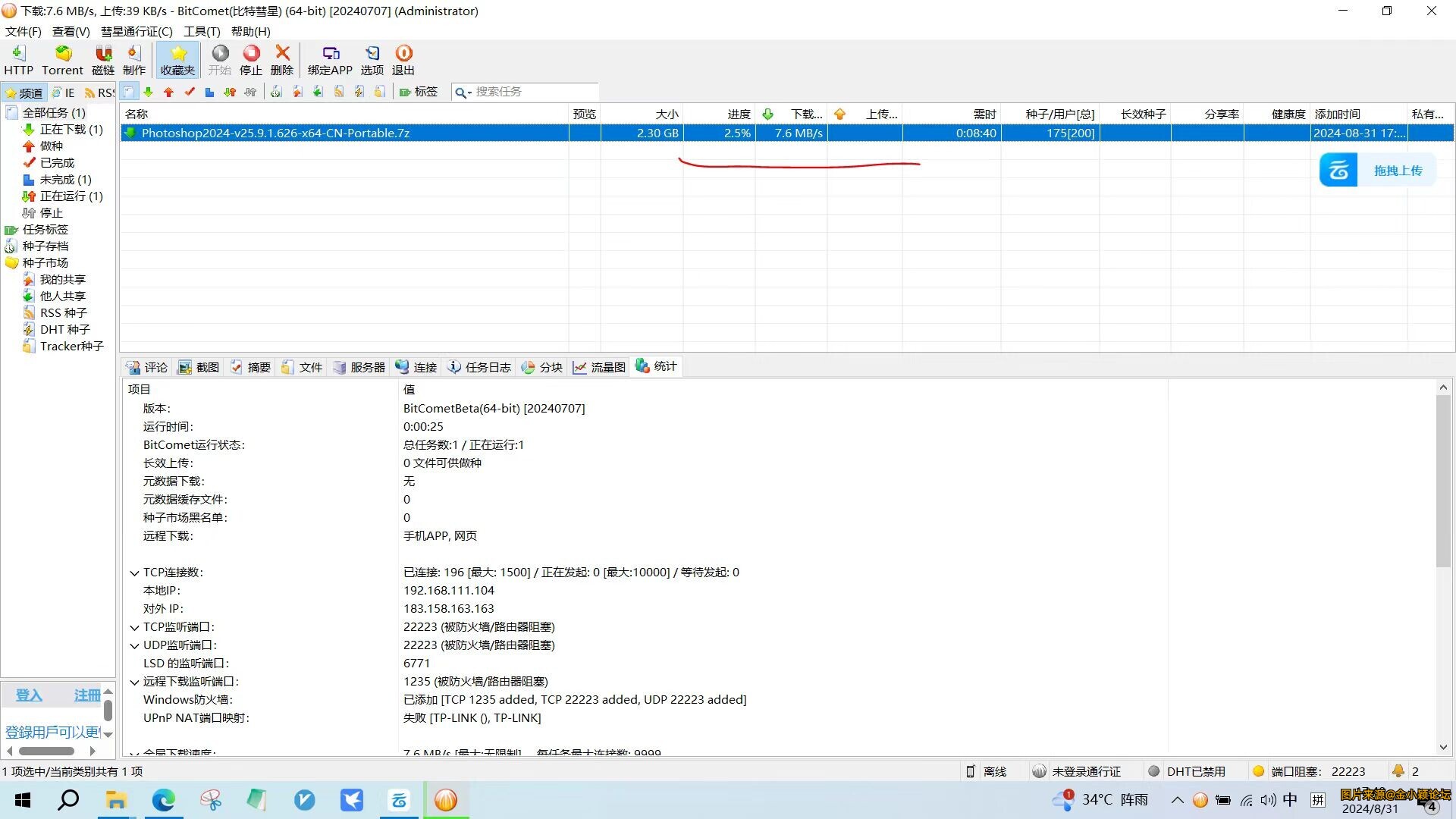Open the 彗星通行证(C) menu

(136, 31)
